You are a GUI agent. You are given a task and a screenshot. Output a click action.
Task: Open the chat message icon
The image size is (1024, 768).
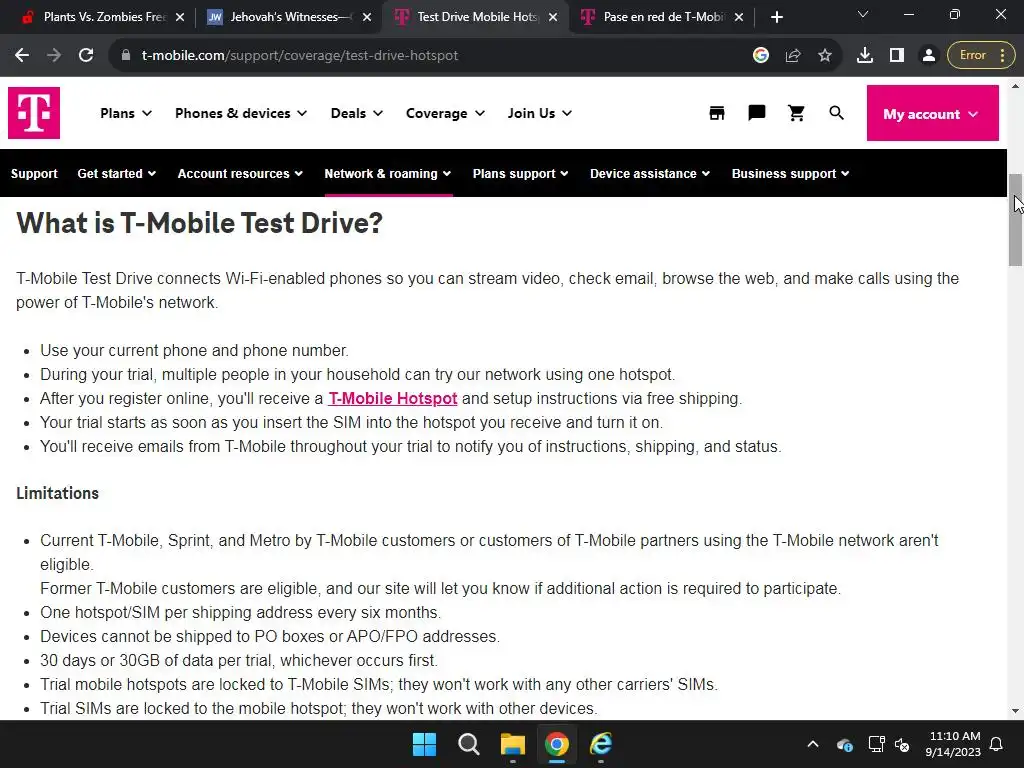click(756, 113)
